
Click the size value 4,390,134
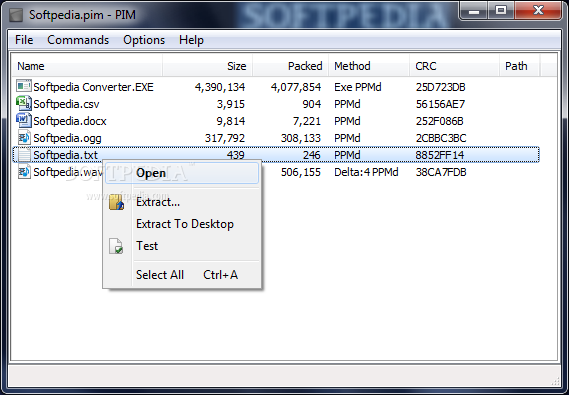coord(220,87)
